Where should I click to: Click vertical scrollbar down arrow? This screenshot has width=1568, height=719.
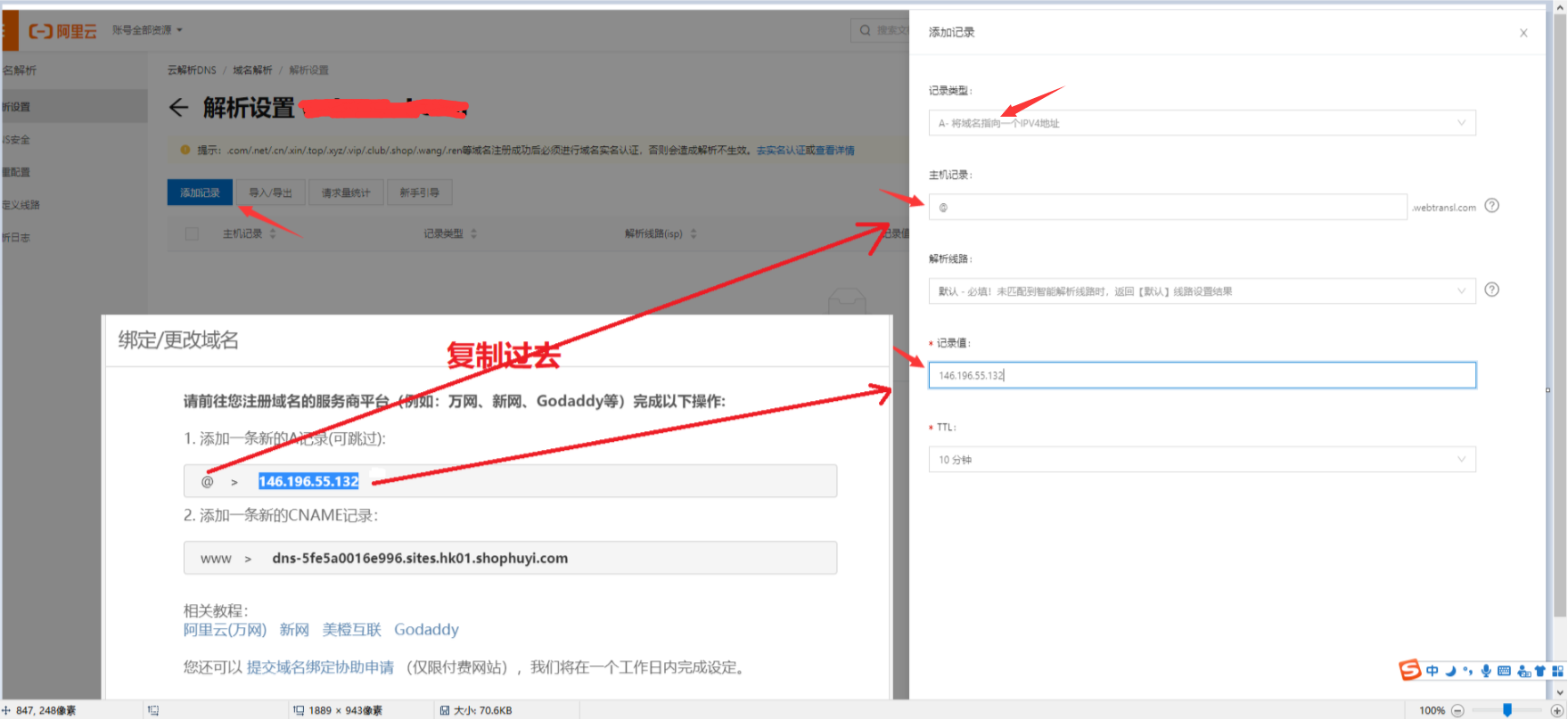click(1559, 691)
